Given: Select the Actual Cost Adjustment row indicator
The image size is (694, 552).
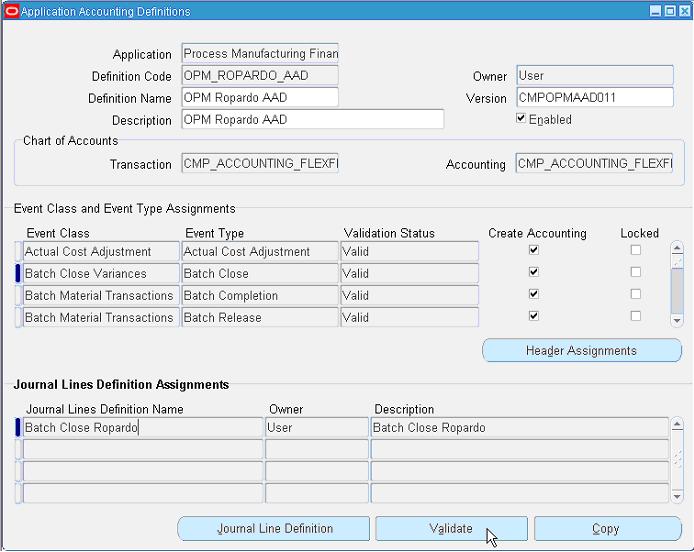Looking at the screenshot, I should click(18, 251).
